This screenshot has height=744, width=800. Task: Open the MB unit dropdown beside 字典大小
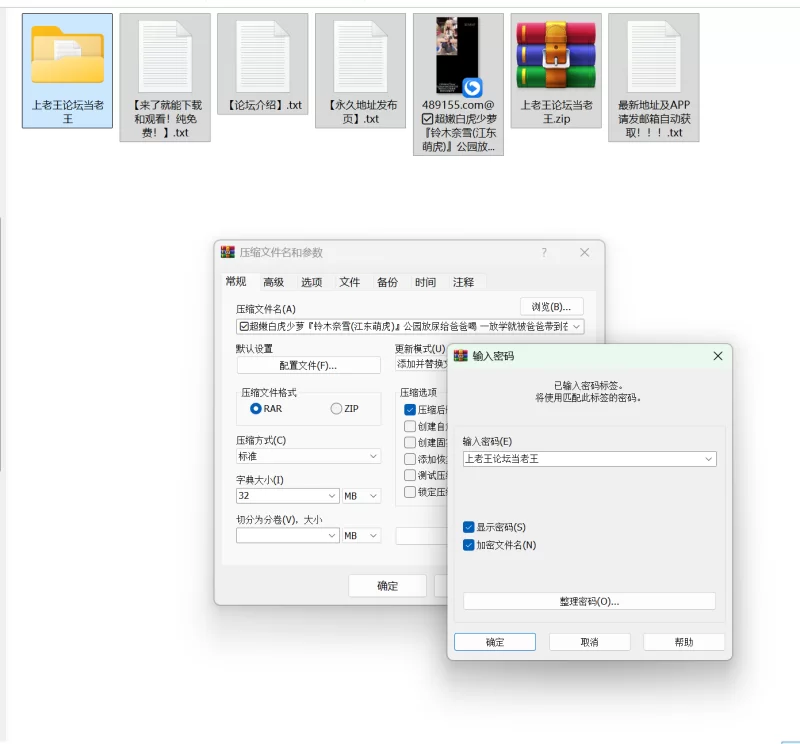pyautogui.click(x=361, y=495)
